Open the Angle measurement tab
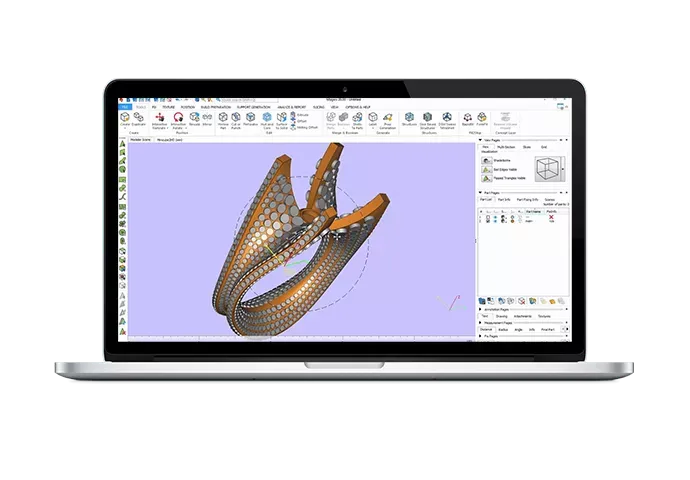This screenshot has height=480, width=690. tap(518, 330)
